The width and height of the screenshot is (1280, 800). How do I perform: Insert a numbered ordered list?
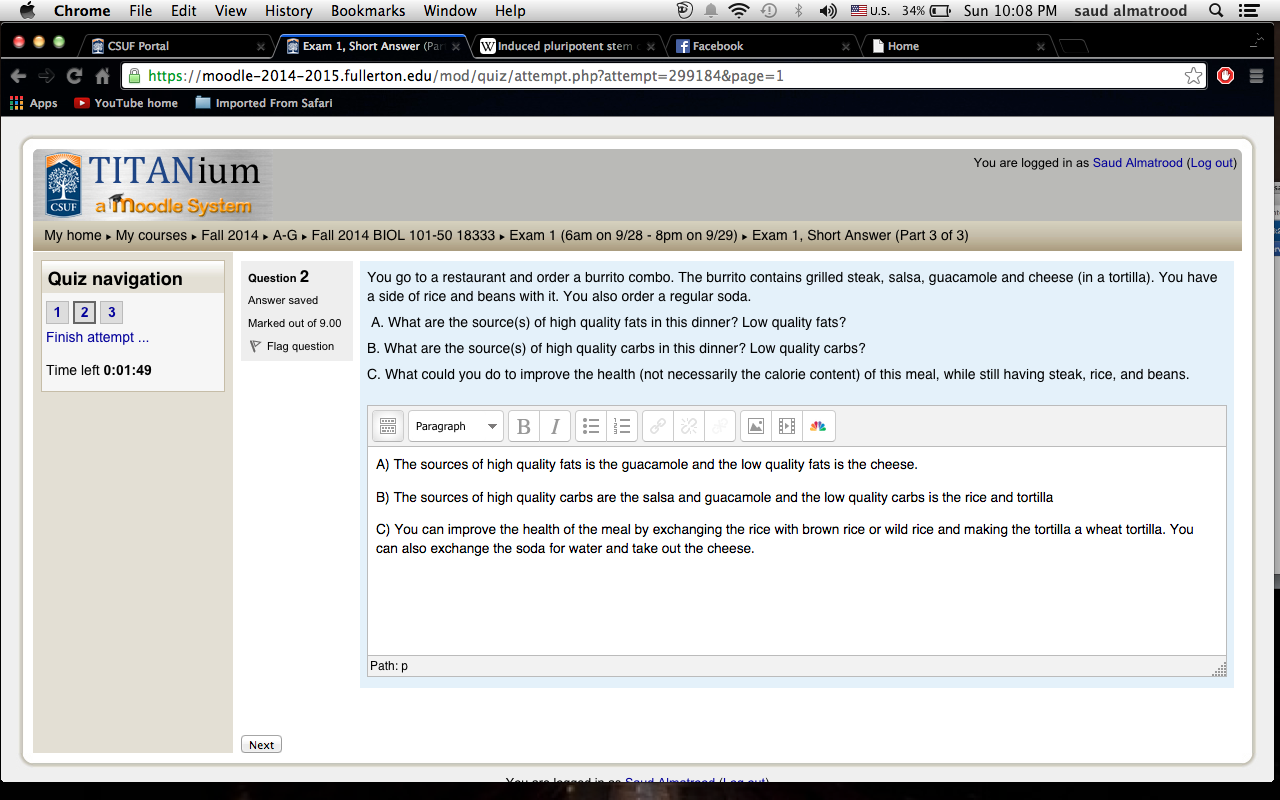click(622, 427)
